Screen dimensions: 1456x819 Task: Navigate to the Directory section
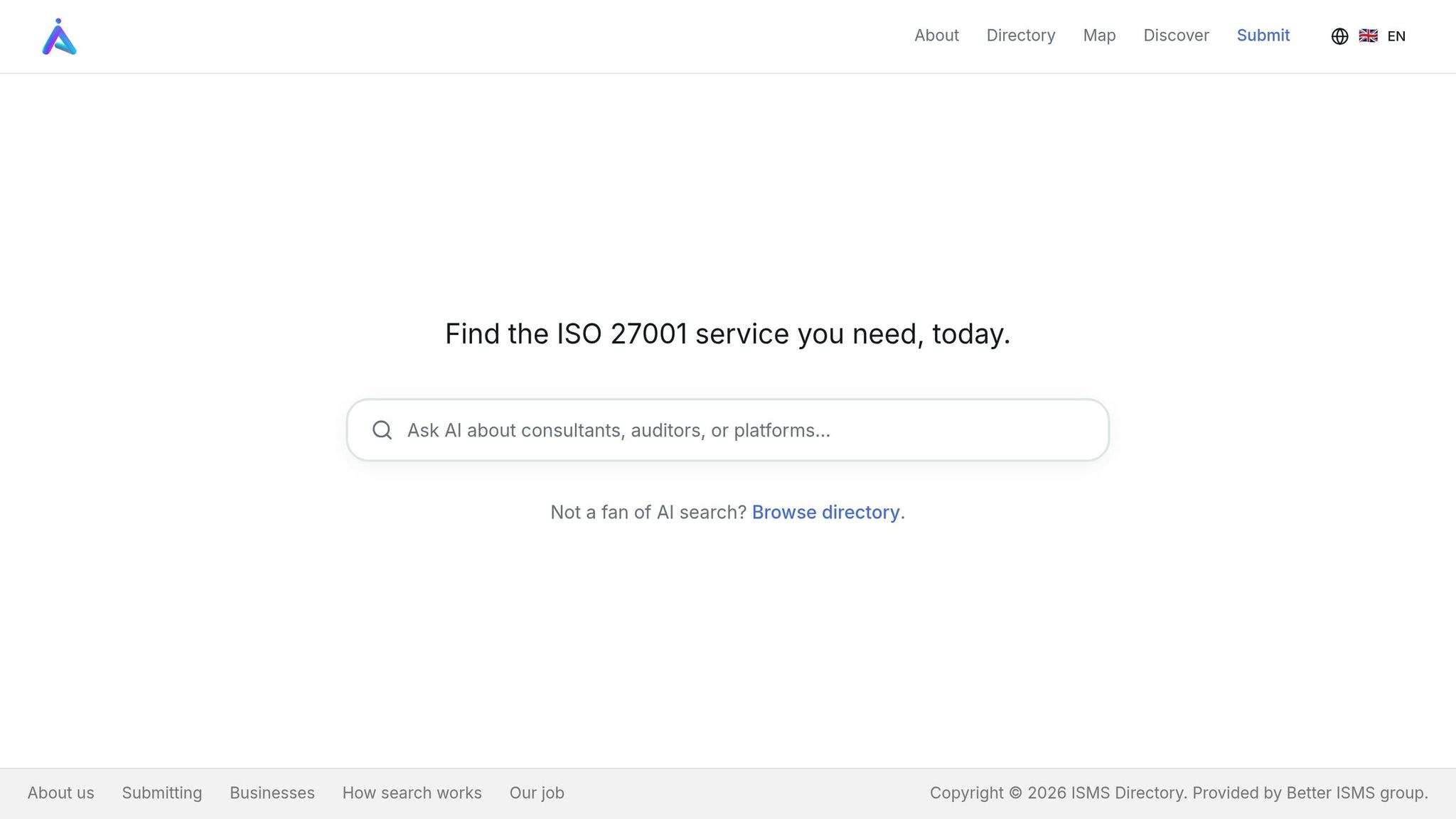[x=1020, y=36]
